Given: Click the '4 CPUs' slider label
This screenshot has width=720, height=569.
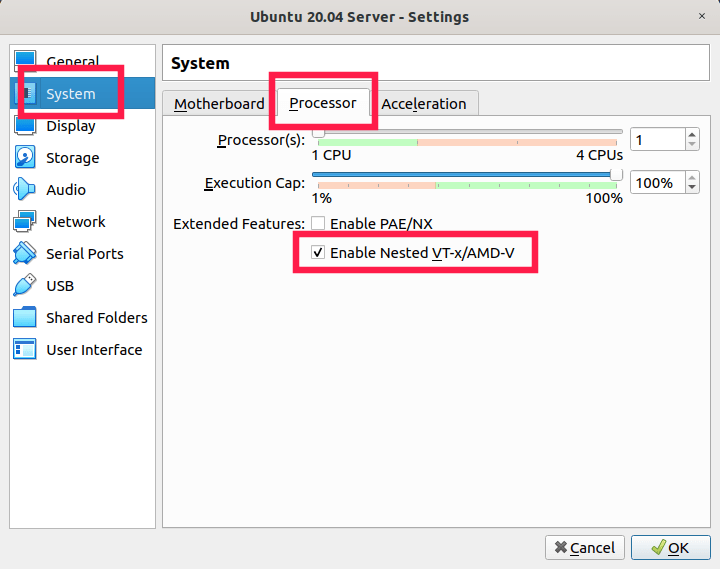Looking at the screenshot, I should coord(599,155).
